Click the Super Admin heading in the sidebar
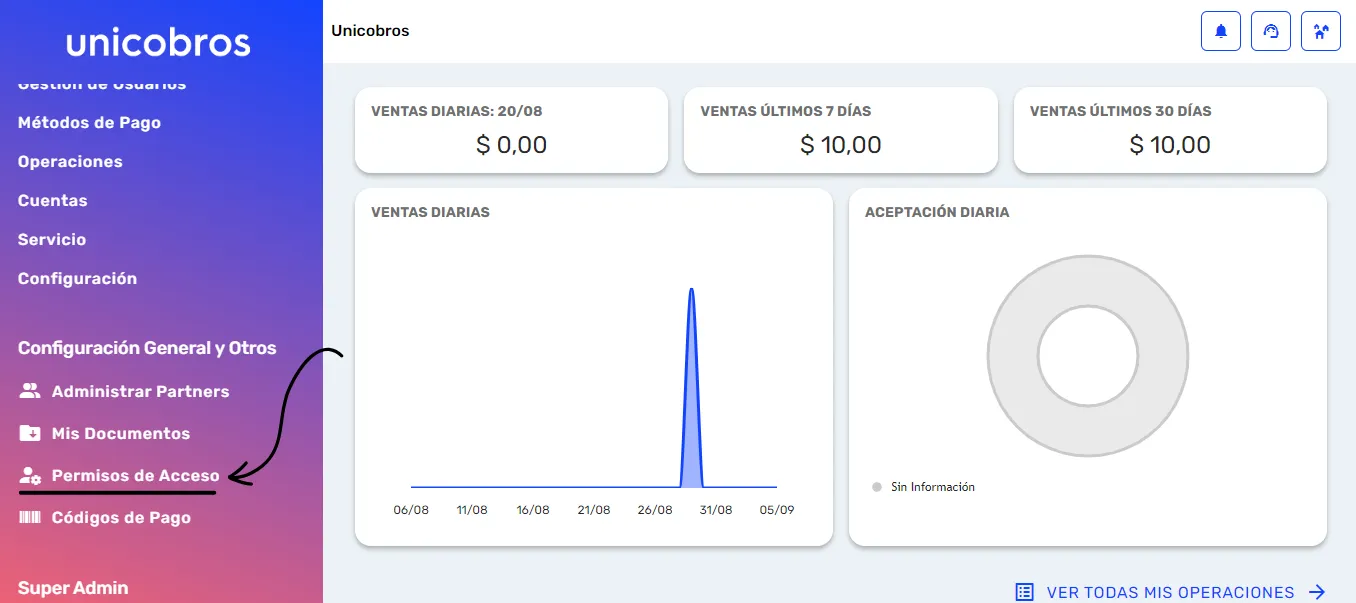Screen dimensions: 1356x603 (x=73, y=588)
